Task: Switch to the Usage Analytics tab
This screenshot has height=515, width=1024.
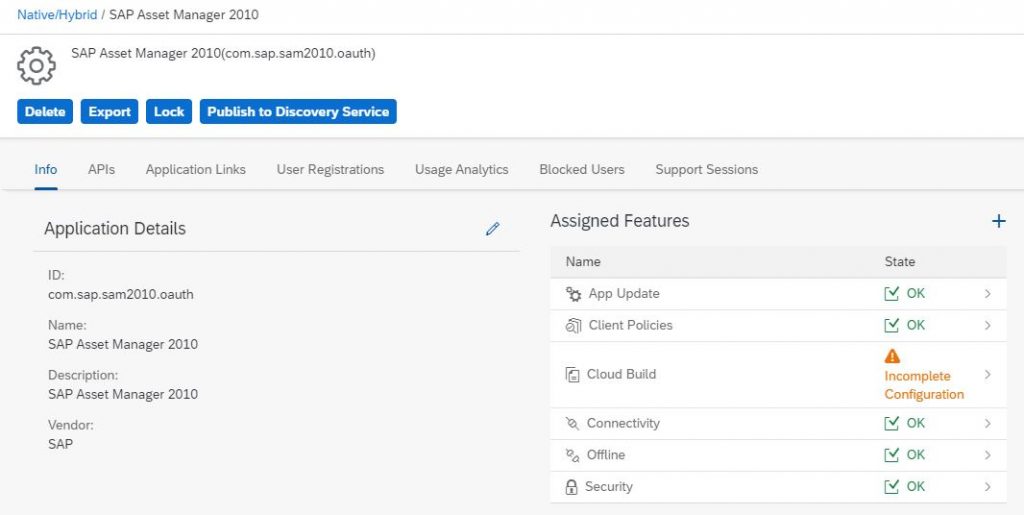Action: point(462,170)
